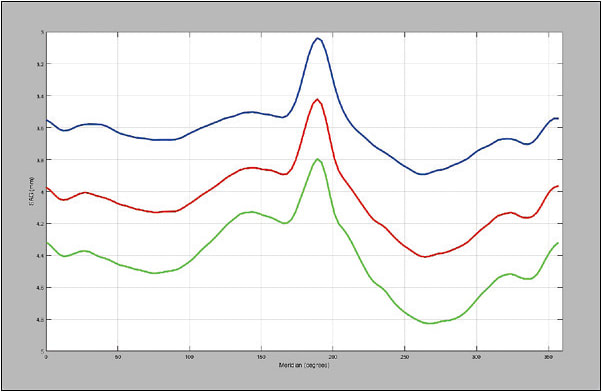Screen dimensions: 602x392
Task: Click the x-axis tick label "150"
Action: point(261,357)
